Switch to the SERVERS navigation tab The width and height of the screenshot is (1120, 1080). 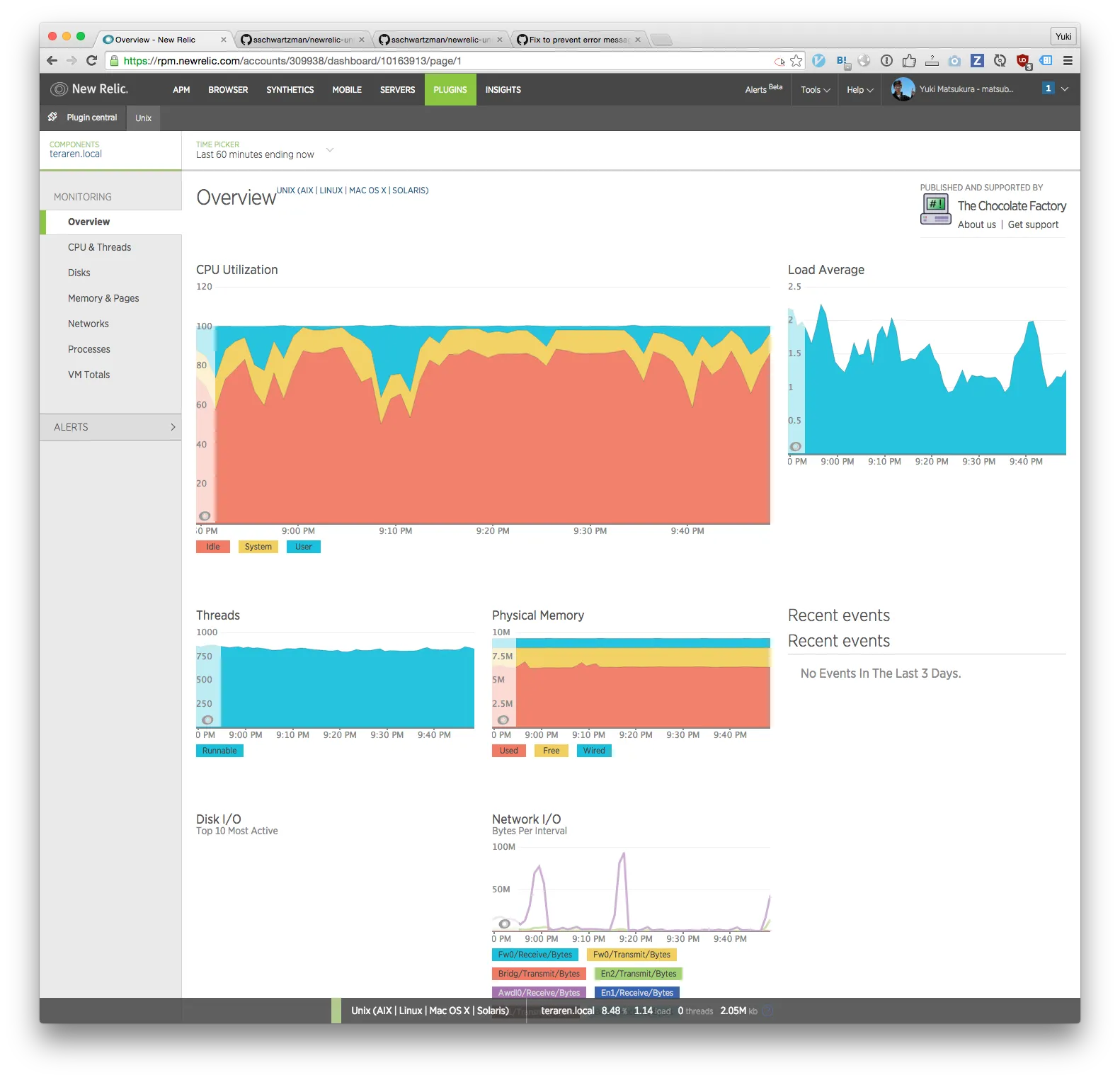coord(397,90)
